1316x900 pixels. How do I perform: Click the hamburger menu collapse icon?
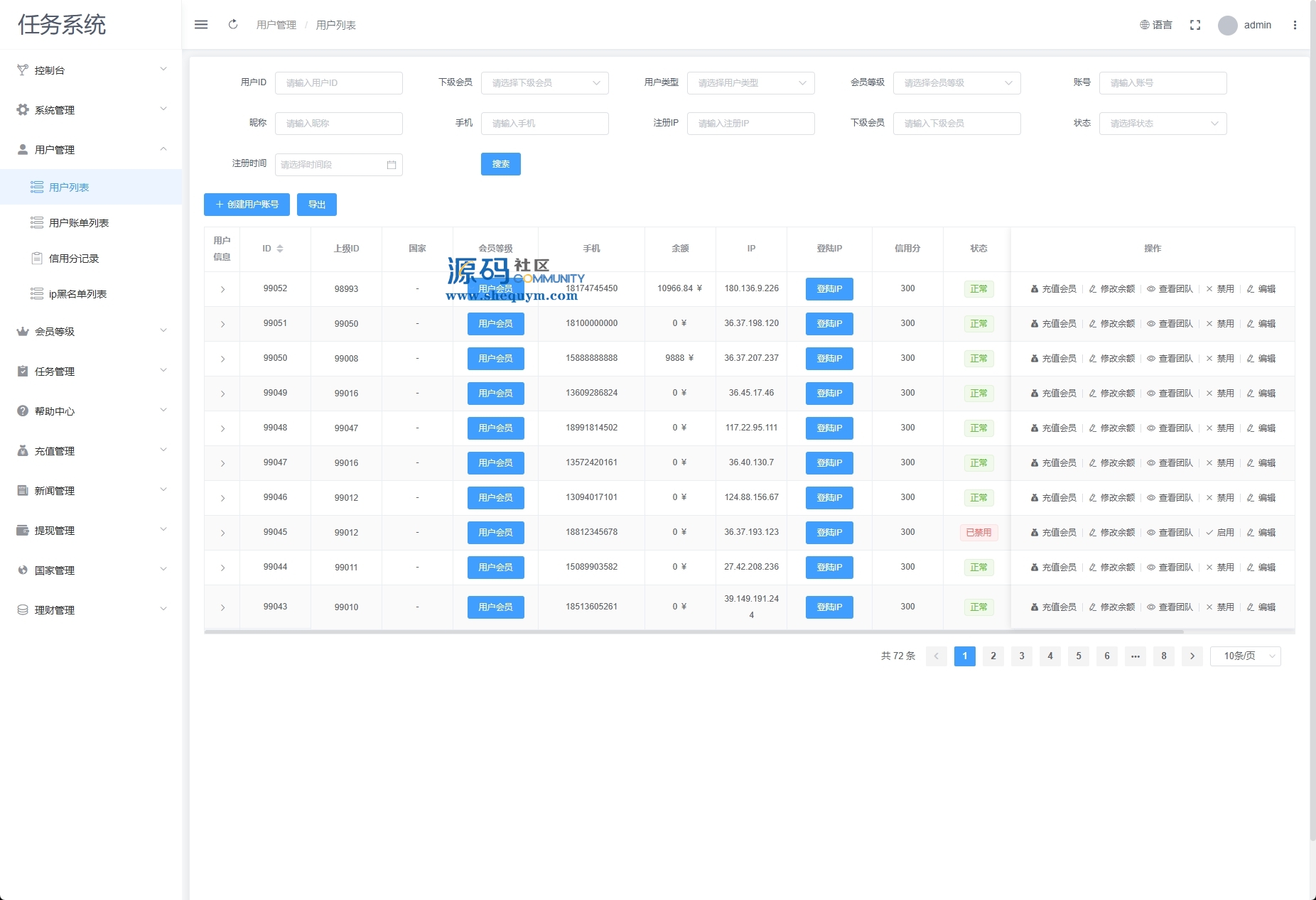[x=201, y=25]
